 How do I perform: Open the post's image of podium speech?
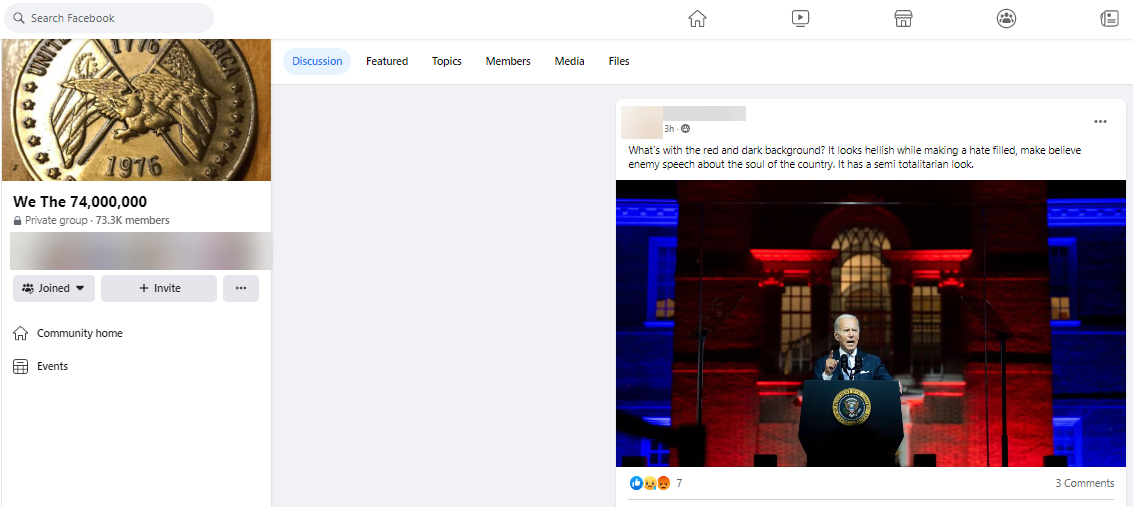(x=871, y=323)
